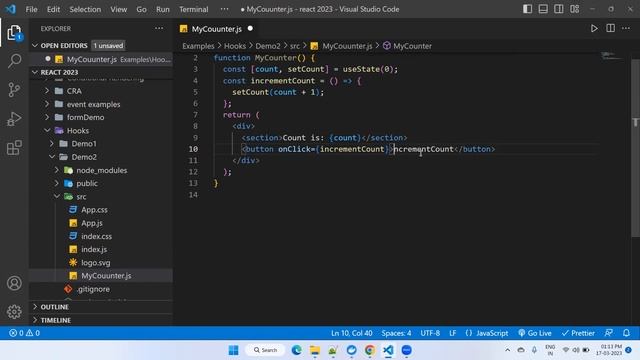Click Go Live in status bar
This screenshot has width=640, height=360.
(x=534, y=333)
